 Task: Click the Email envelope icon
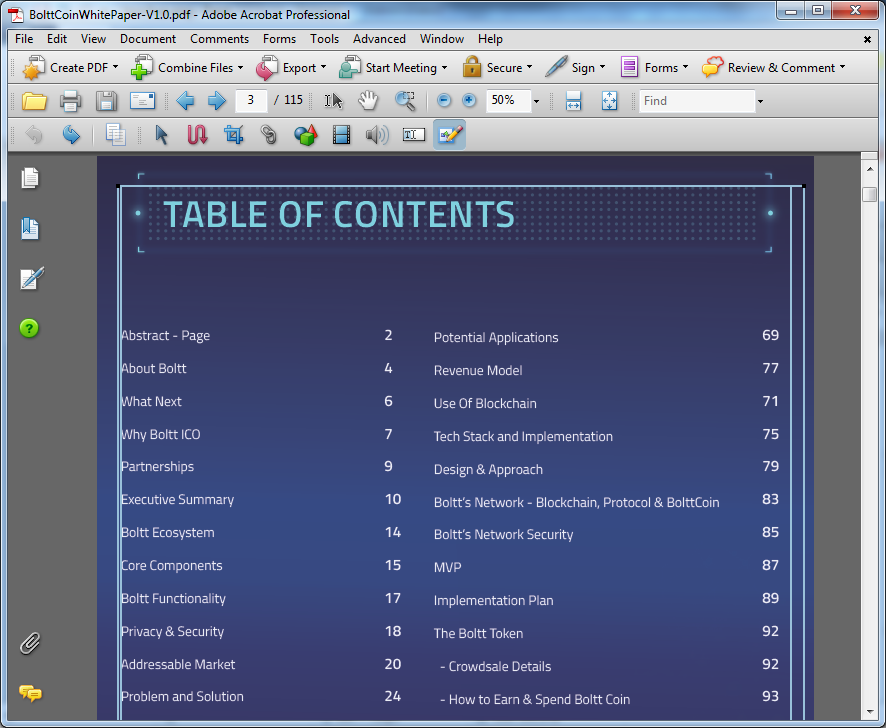click(142, 101)
